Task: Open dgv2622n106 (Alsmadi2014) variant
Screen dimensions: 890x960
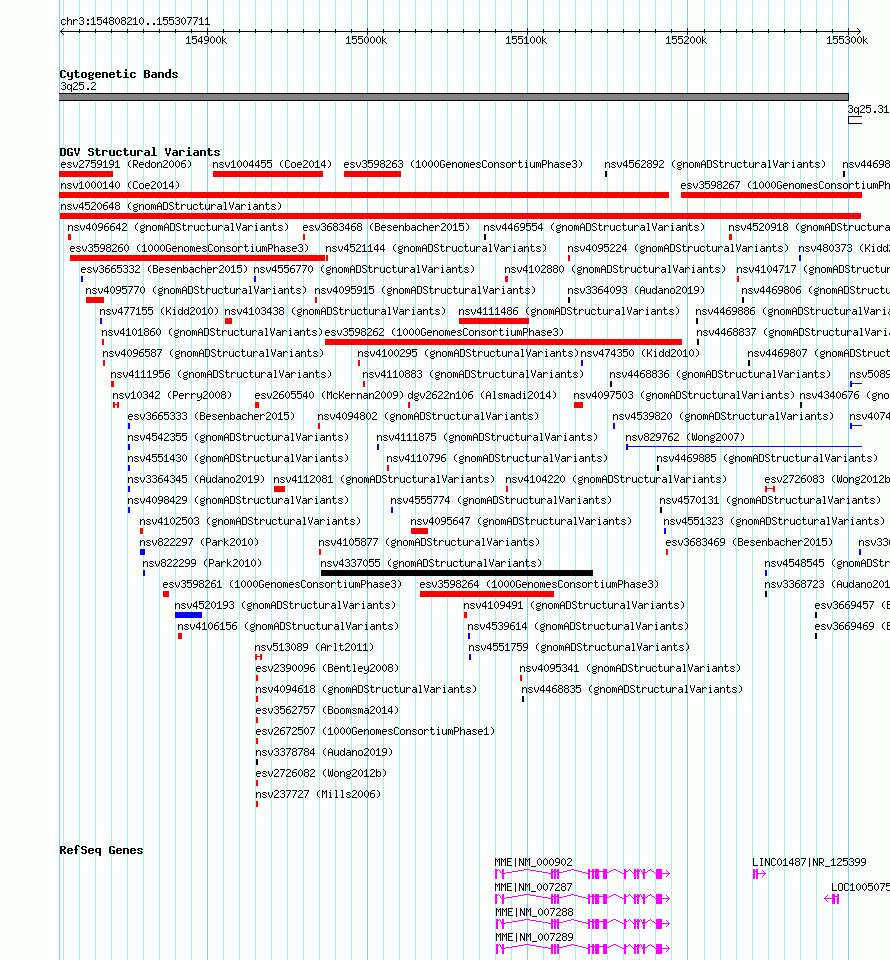Action: click(482, 395)
